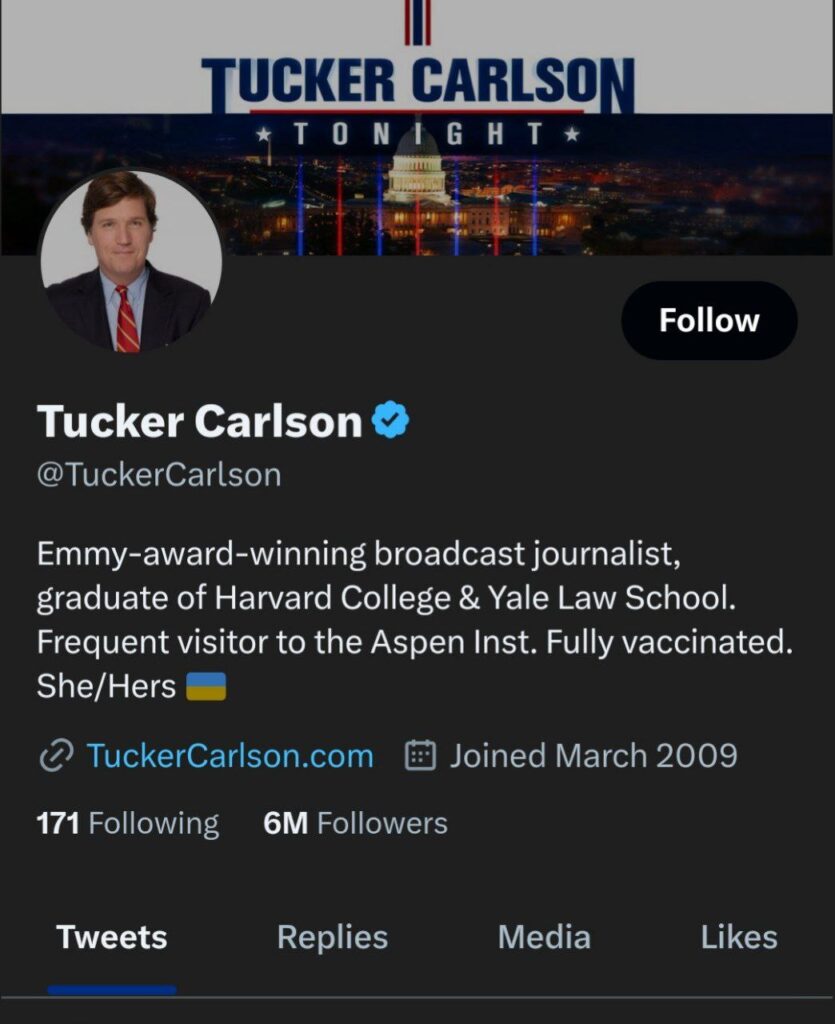Click the Tucker Carlson display name

point(199,421)
